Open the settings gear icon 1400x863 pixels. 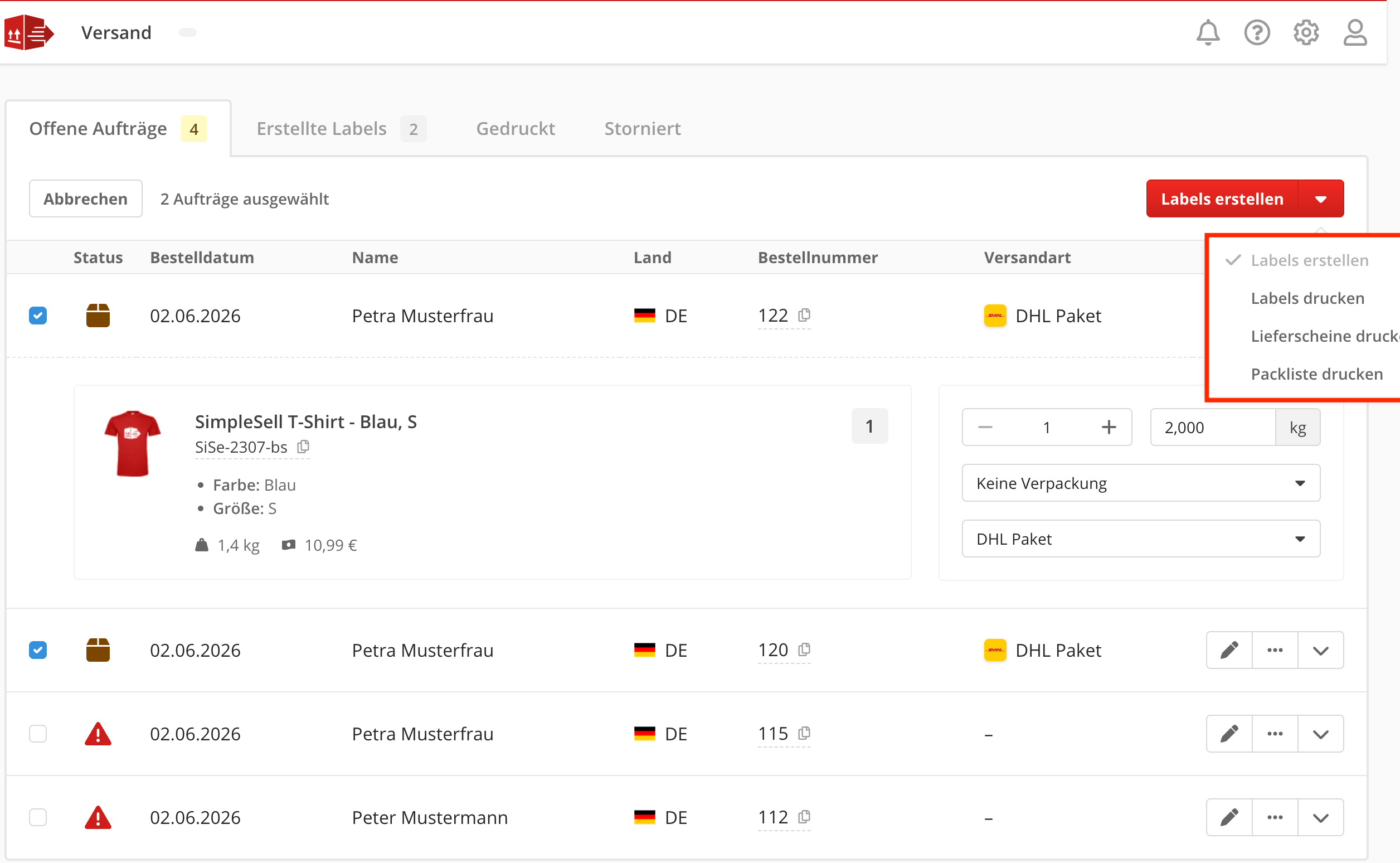(1305, 32)
